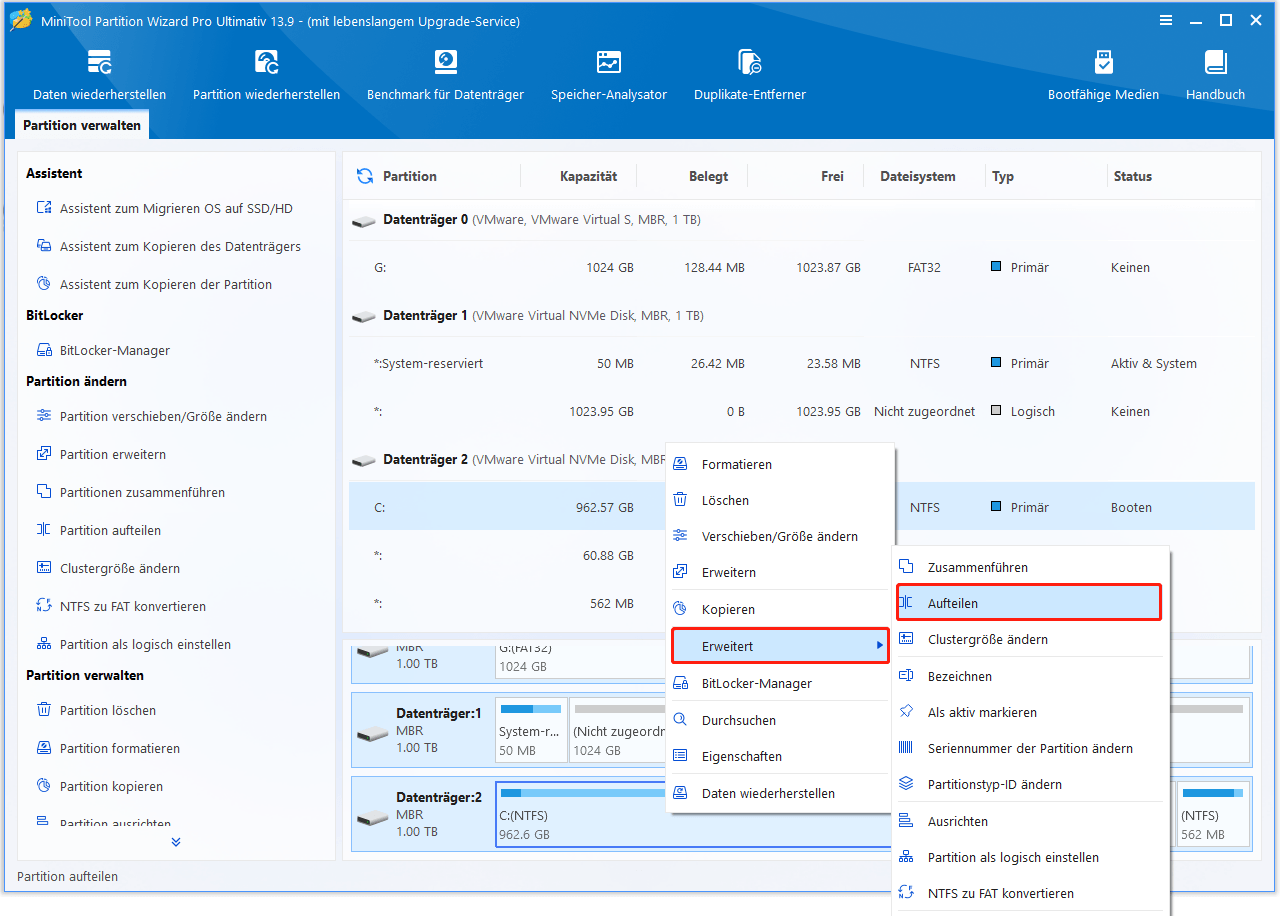Sort by the Belegt column header
The image size is (1280, 916).
tap(708, 176)
